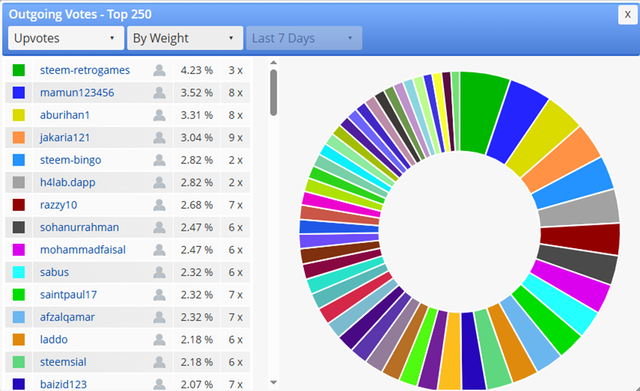Click person icon in steemsial row

point(159,362)
